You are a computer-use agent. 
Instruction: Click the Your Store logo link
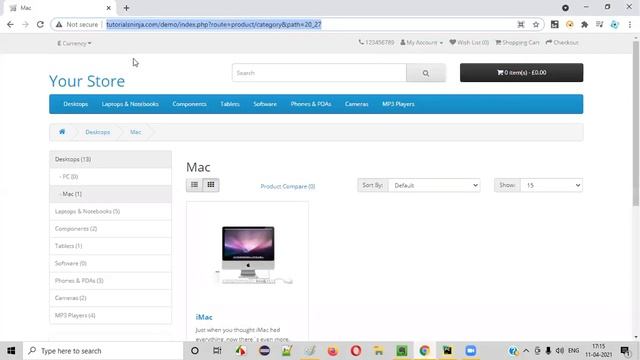click(87, 81)
